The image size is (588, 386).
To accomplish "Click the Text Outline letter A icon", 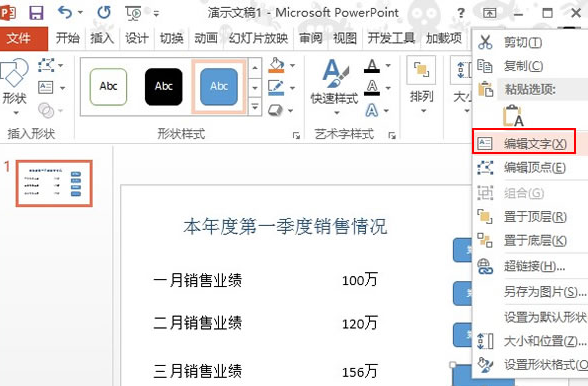I will tap(372, 88).
